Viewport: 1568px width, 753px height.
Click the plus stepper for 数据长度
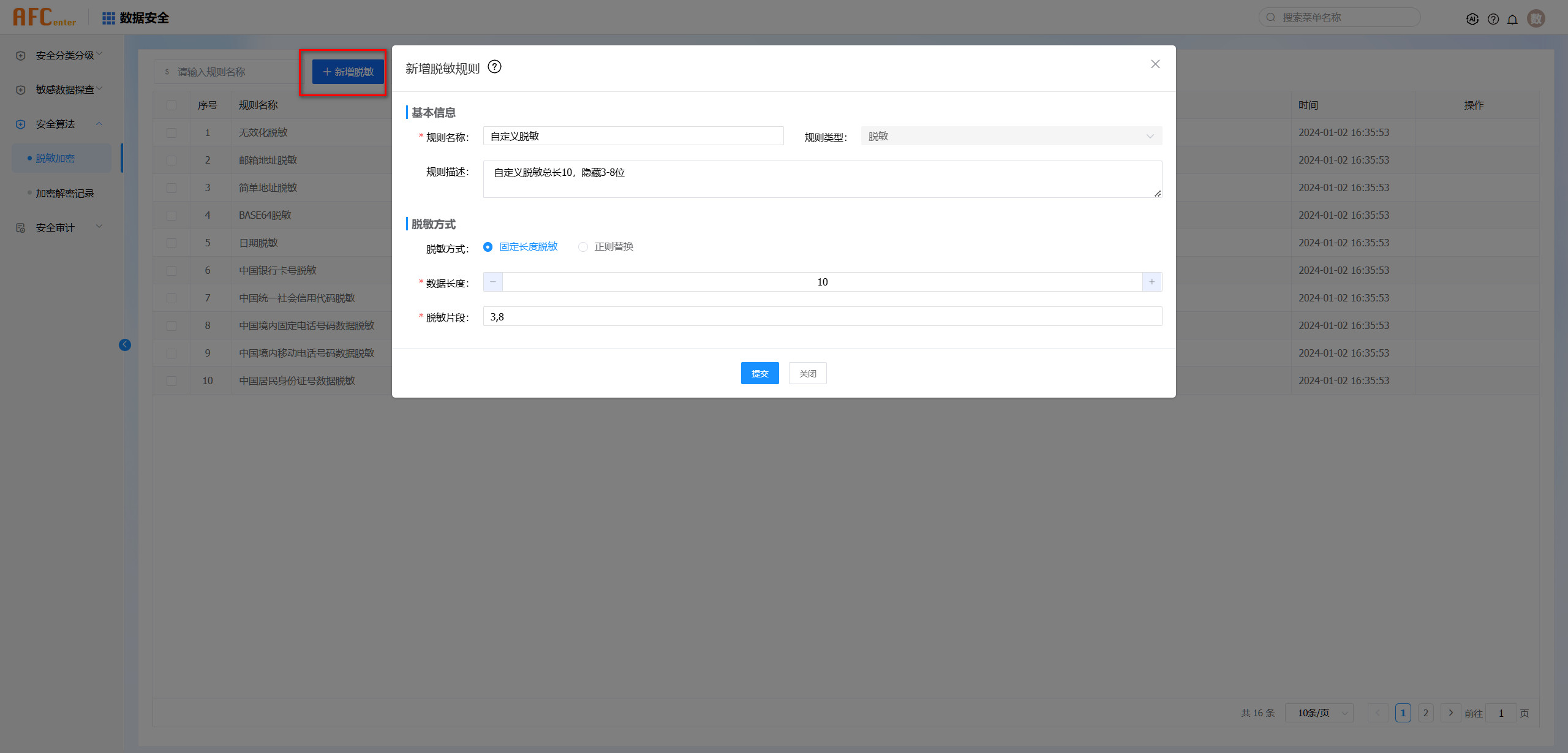pyautogui.click(x=1151, y=282)
